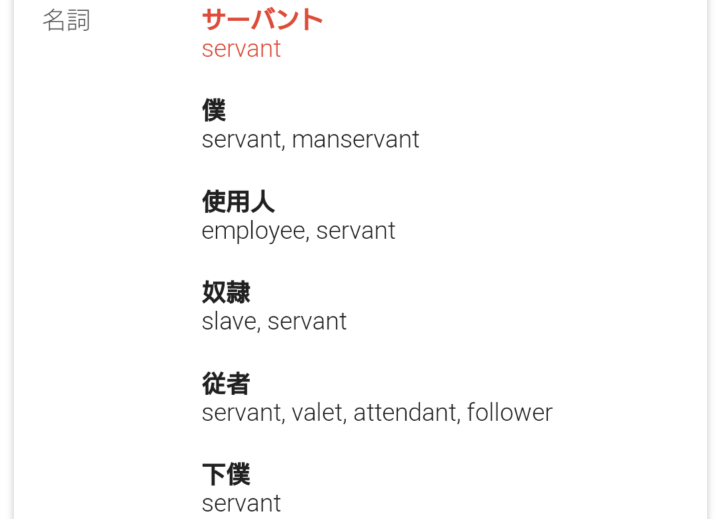
Task: Click 'servant' before valet under 従者
Action: [x=240, y=412]
